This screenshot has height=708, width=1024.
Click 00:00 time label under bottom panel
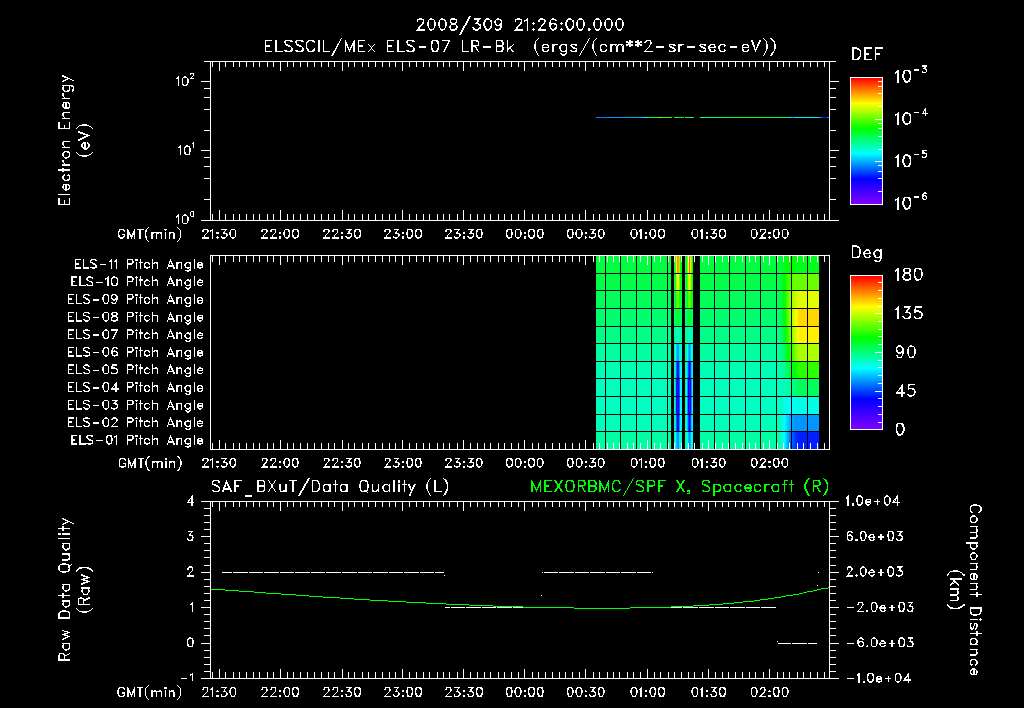tap(524, 692)
